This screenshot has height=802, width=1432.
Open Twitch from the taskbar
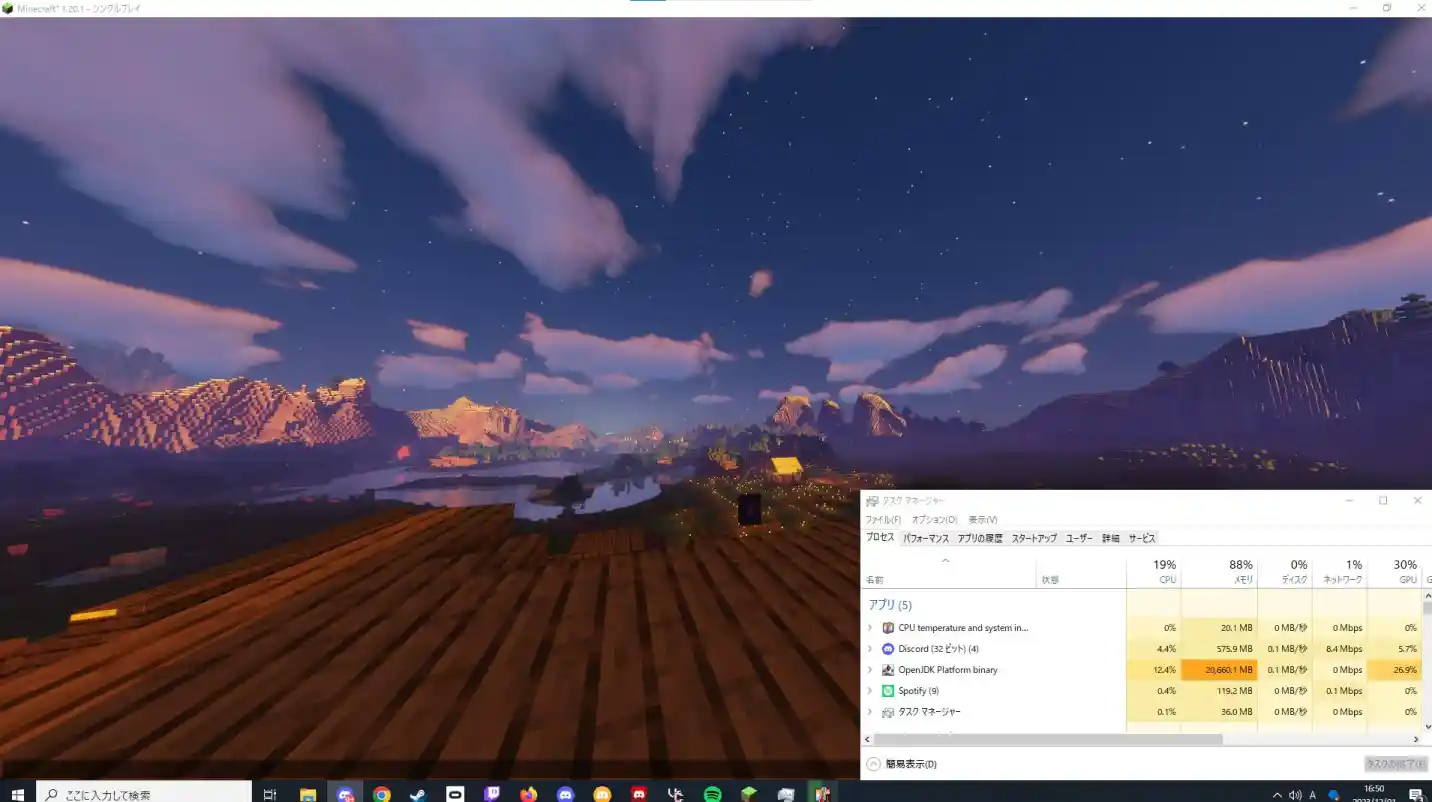pos(492,794)
